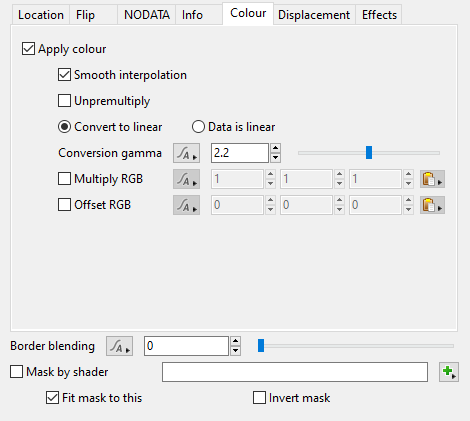
Task: Click the Conversion gamma slider handle
Action: click(369, 153)
